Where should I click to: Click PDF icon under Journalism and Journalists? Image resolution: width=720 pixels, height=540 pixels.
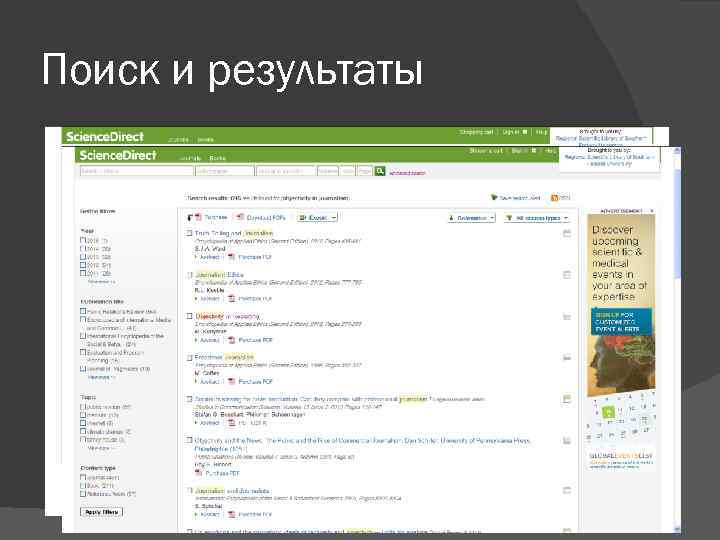[231, 514]
